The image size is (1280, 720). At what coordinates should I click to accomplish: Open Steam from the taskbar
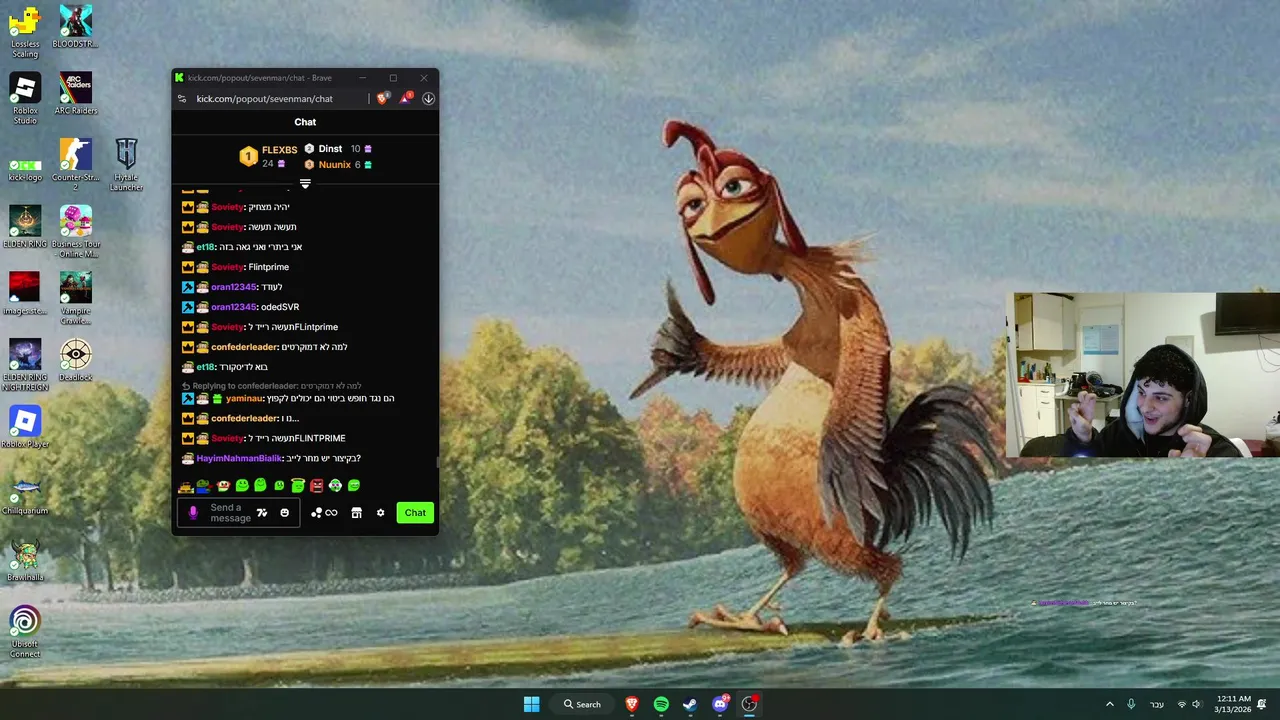pyautogui.click(x=690, y=704)
